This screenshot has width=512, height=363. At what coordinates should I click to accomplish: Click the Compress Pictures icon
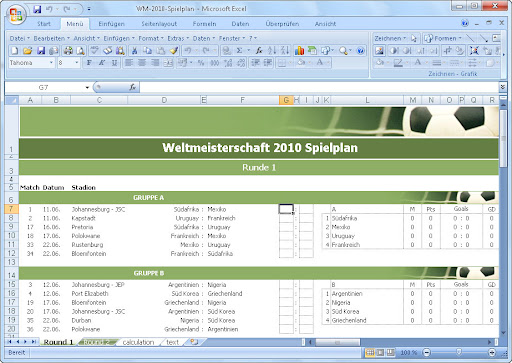click(474, 51)
